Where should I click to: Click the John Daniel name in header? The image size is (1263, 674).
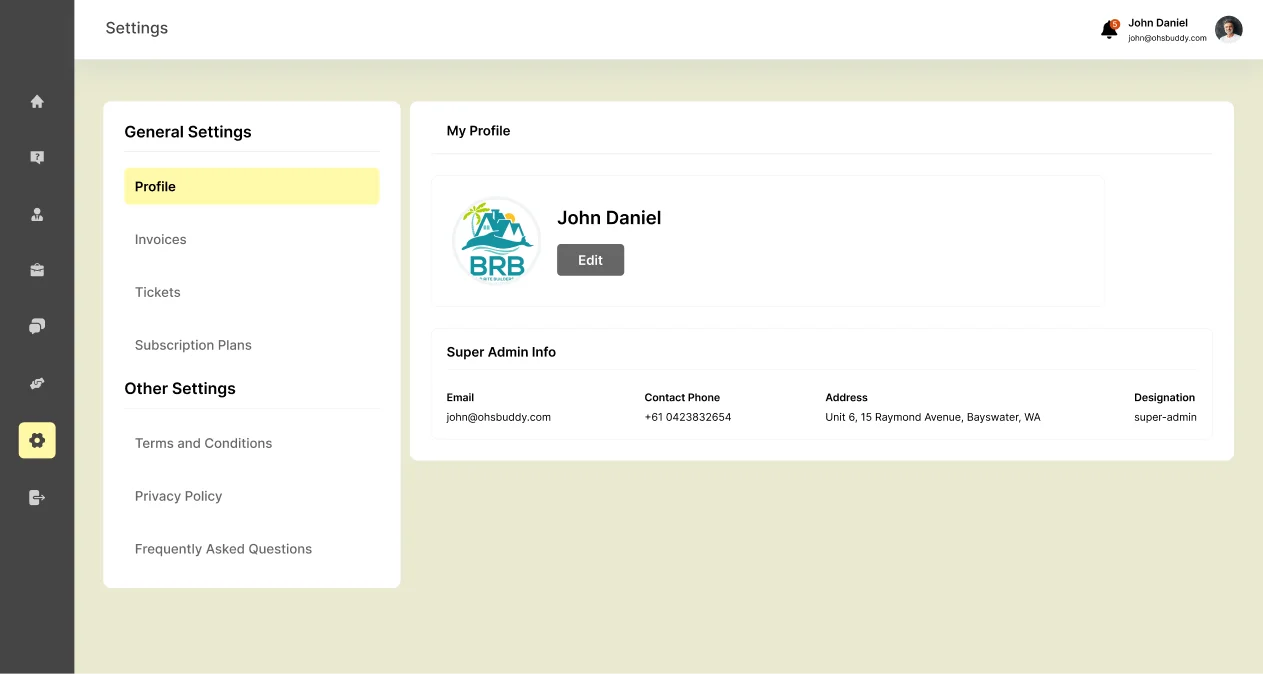click(1157, 23)
